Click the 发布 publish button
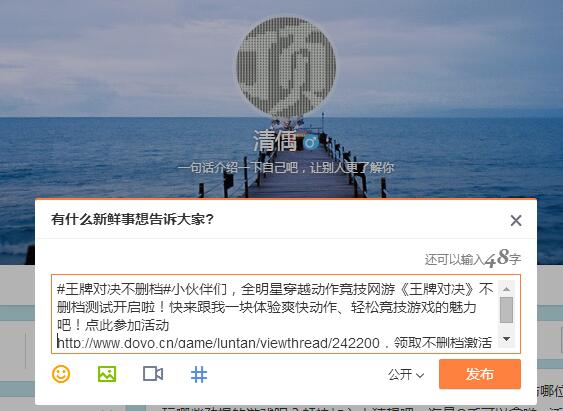Image resolution: width=563 pixels, height=411 pixels. (x=480, y=374)
